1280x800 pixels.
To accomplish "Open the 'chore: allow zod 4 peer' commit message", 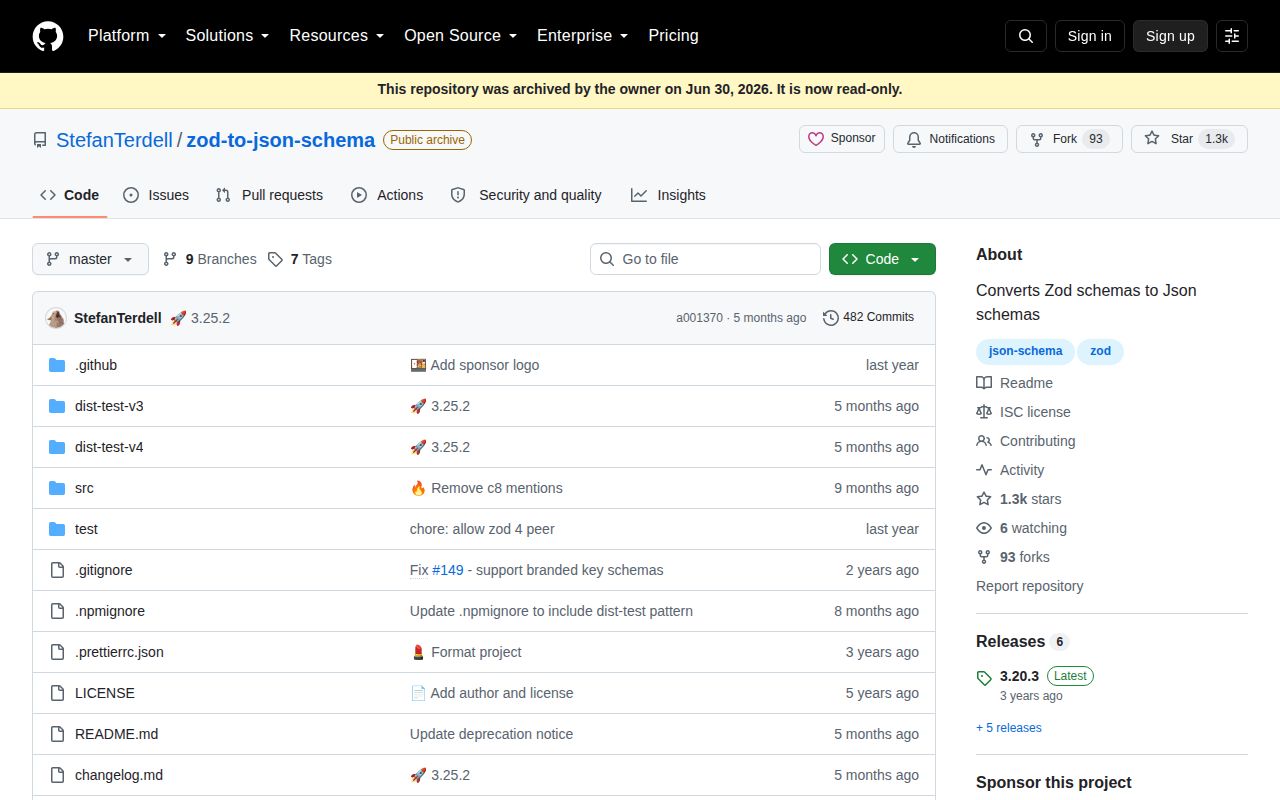I will tap(482, 529).
